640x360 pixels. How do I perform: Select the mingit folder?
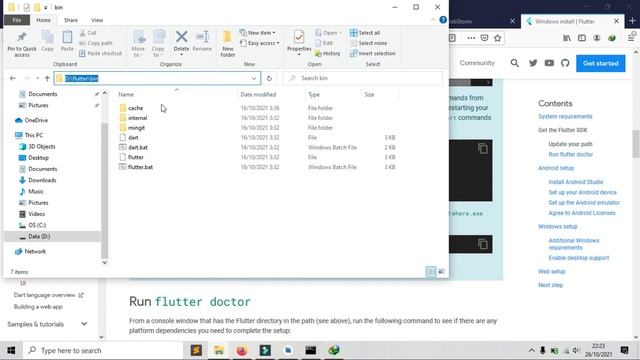click(x=136, y=128)
